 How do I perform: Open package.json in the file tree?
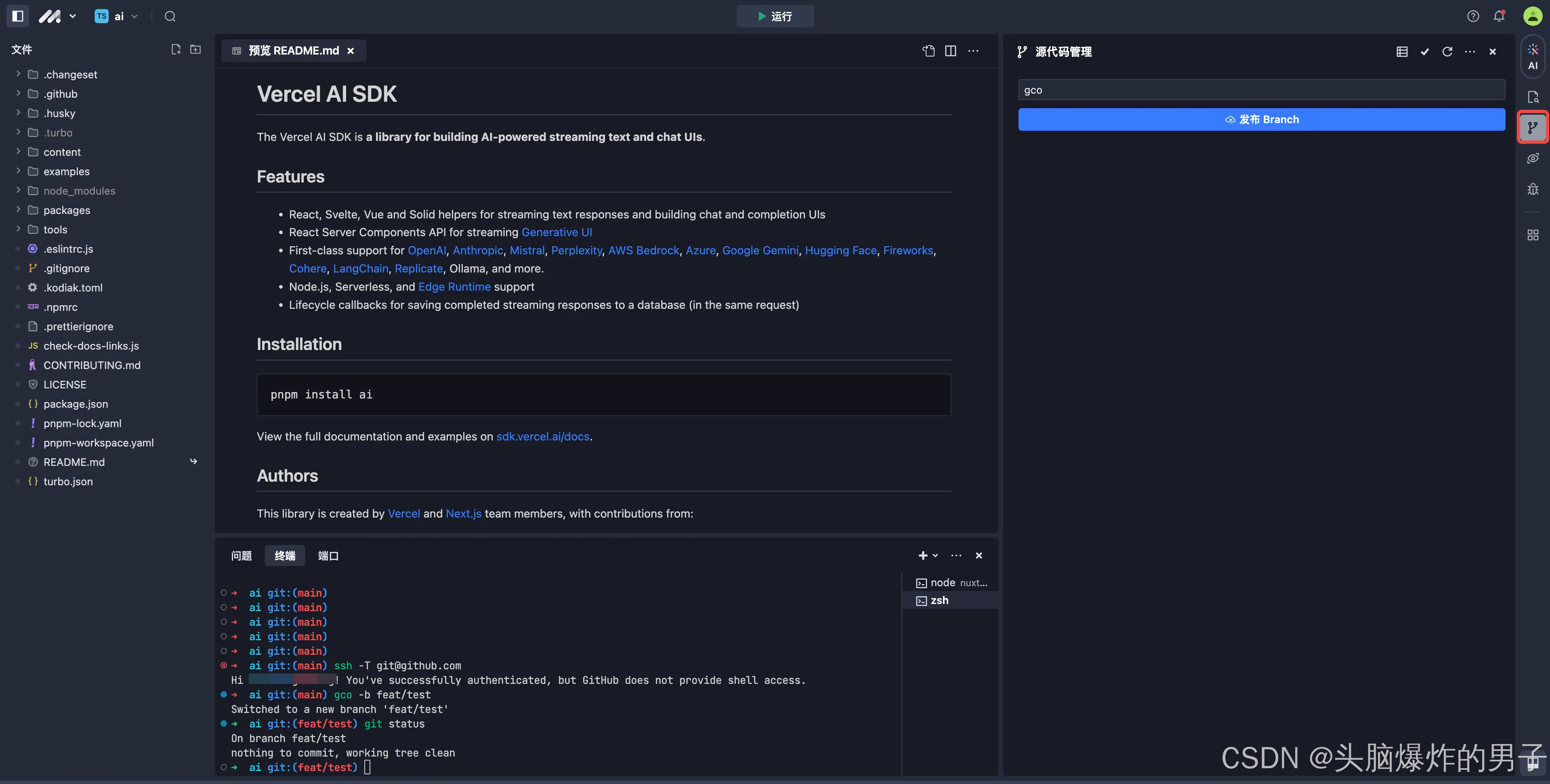[x=76, y=404]
